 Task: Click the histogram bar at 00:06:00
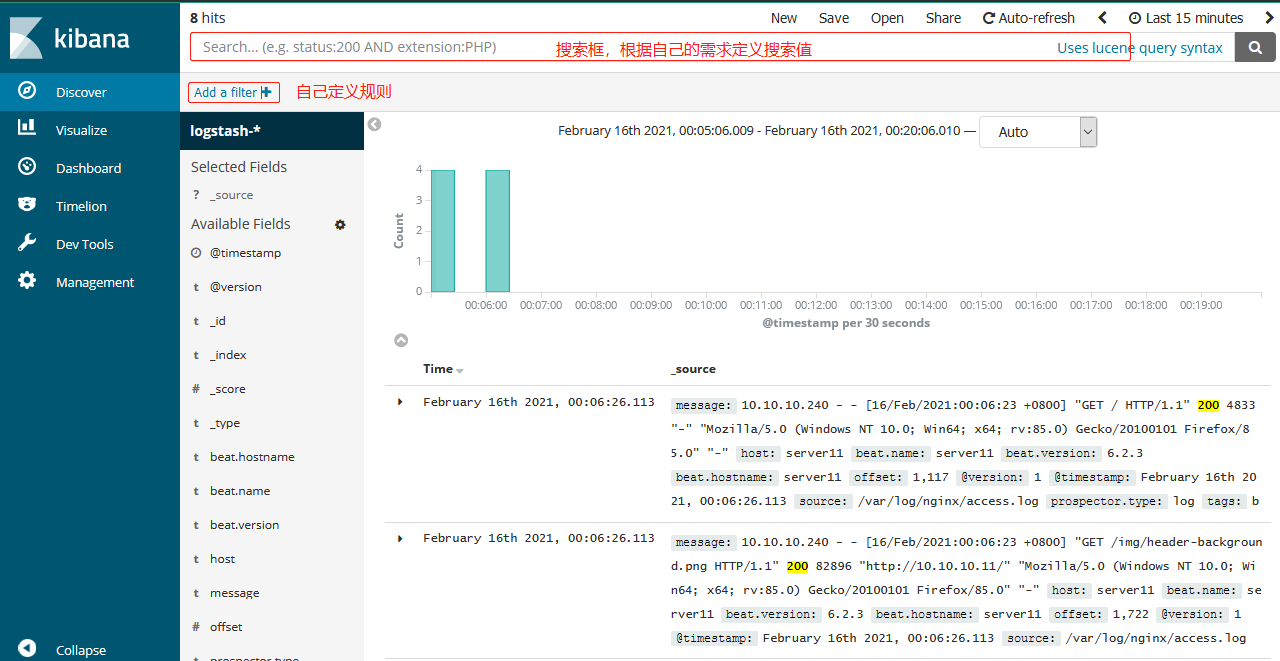[x=498, y=231]
